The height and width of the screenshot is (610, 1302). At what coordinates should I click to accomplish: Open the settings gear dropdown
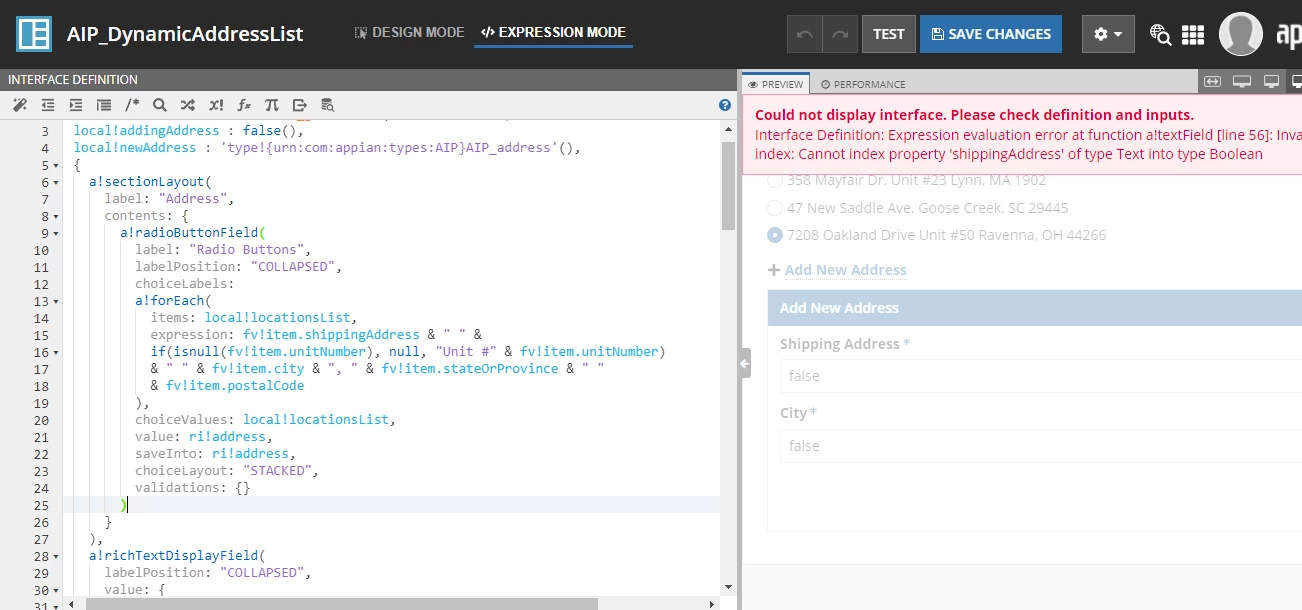(1108, 34)
